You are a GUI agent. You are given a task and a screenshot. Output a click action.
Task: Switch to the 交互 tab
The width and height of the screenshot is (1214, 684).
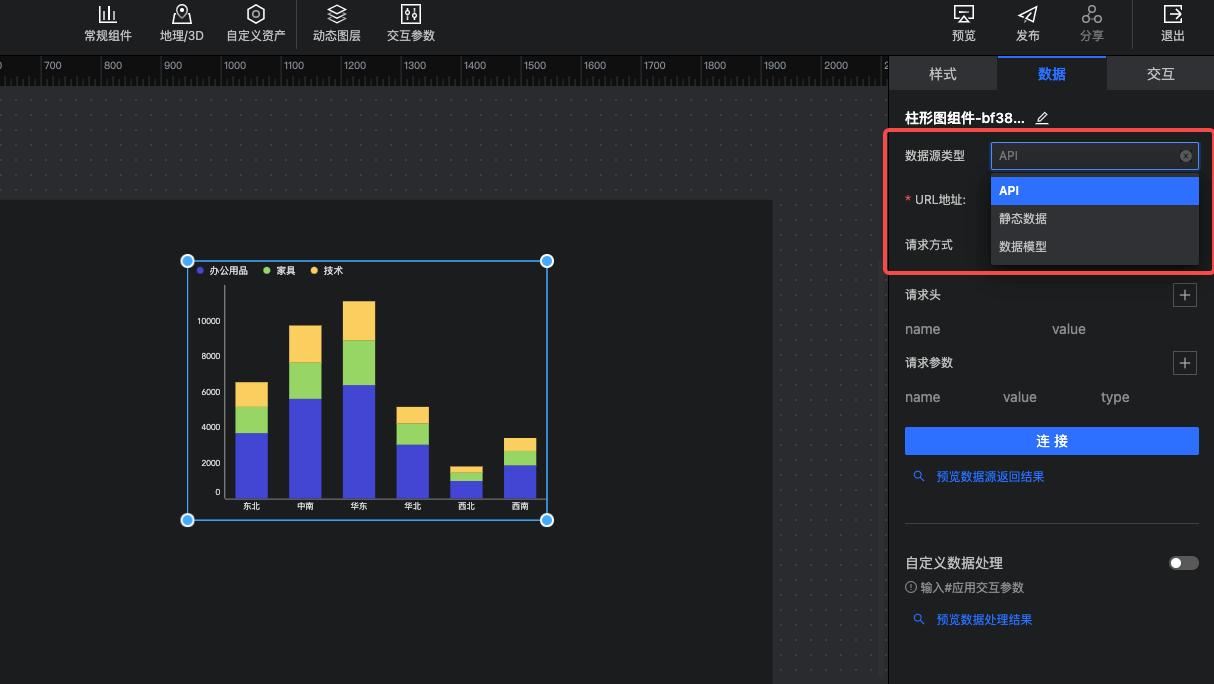[1161, 74]
